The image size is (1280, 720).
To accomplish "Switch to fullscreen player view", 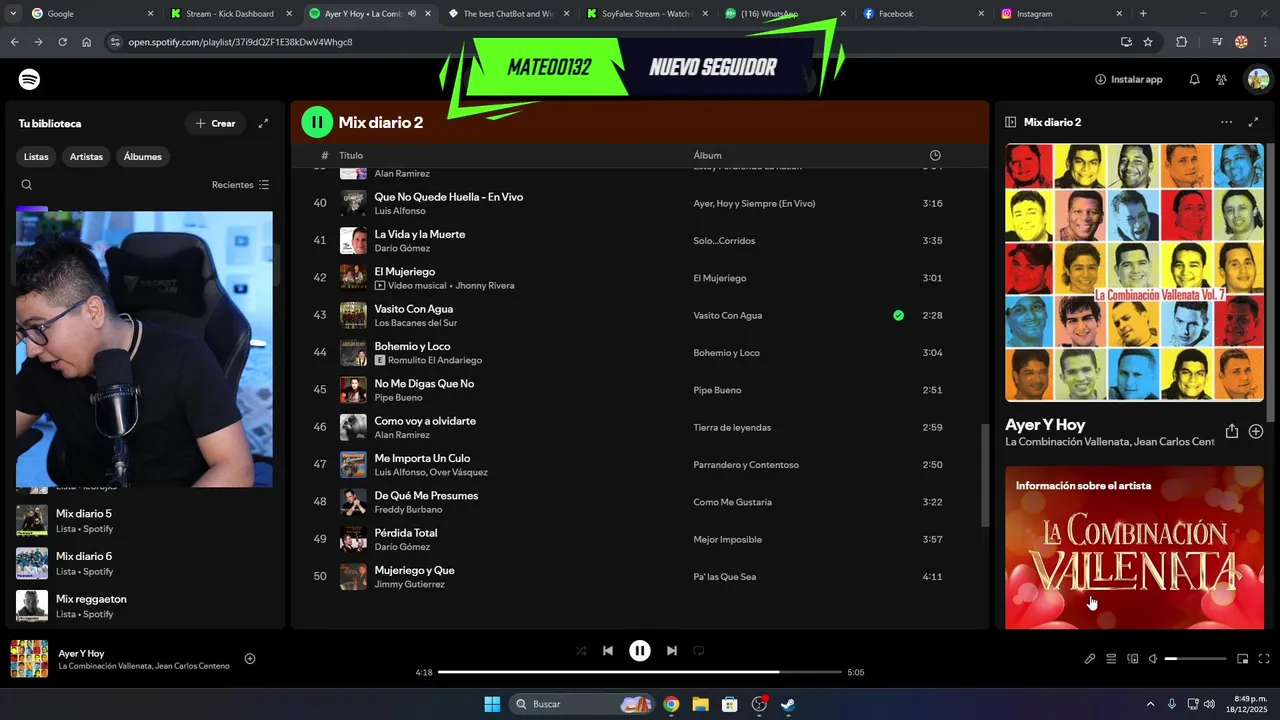I will (x=1264, y=659).
